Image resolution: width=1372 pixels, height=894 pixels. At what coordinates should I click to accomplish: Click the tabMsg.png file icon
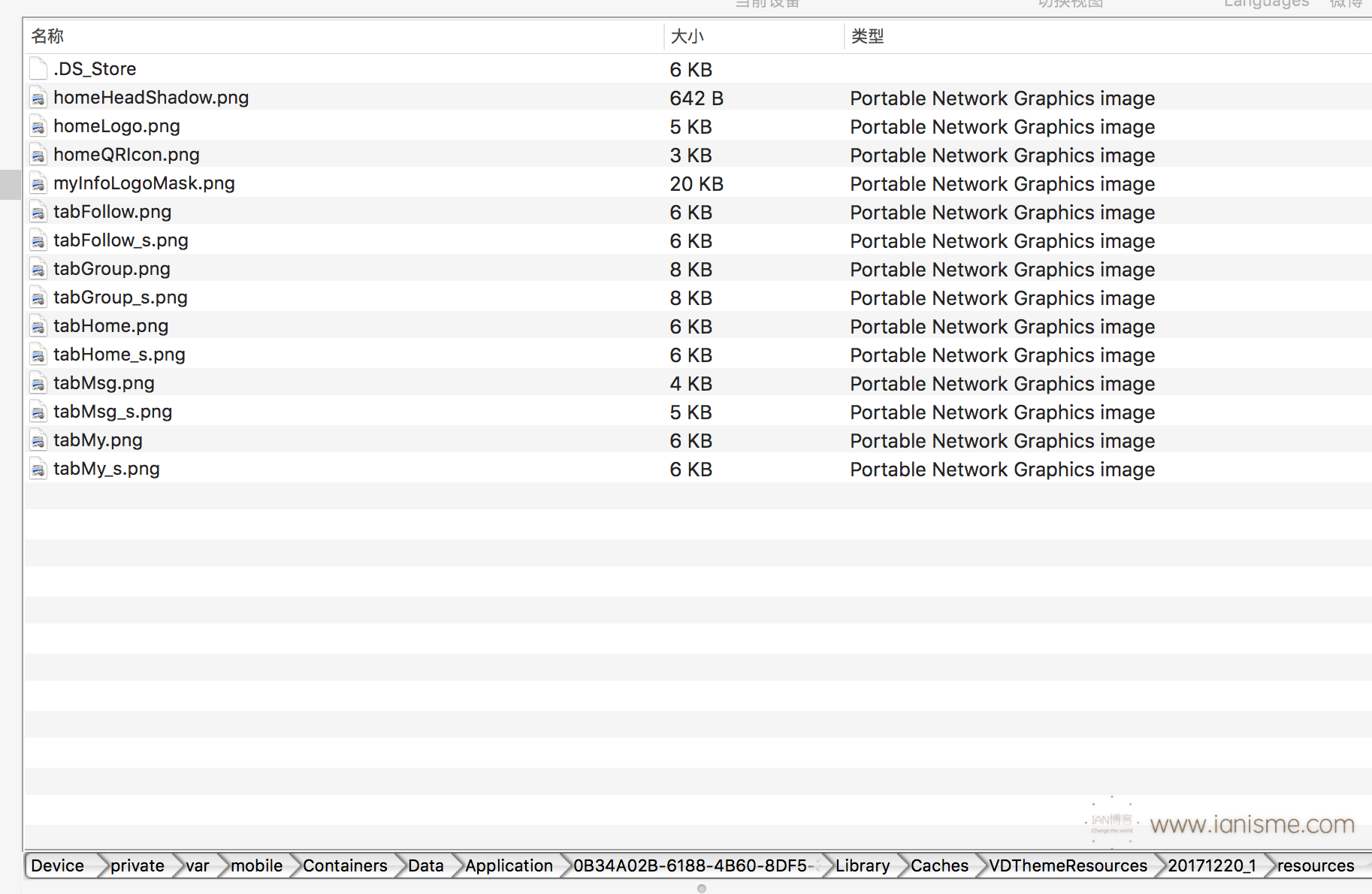(x=38, y=383)
